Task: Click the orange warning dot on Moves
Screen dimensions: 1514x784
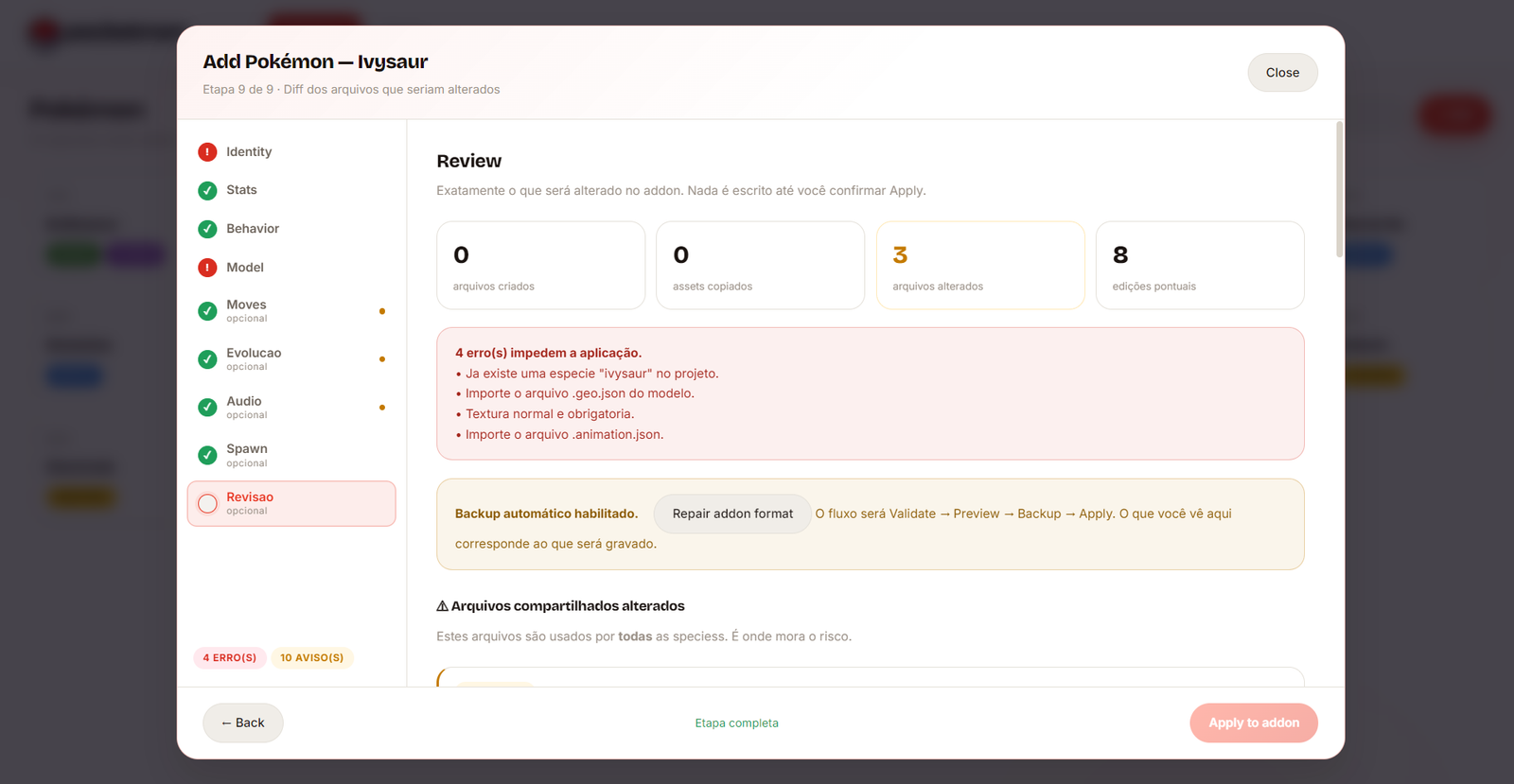Action: click(382, 311)
